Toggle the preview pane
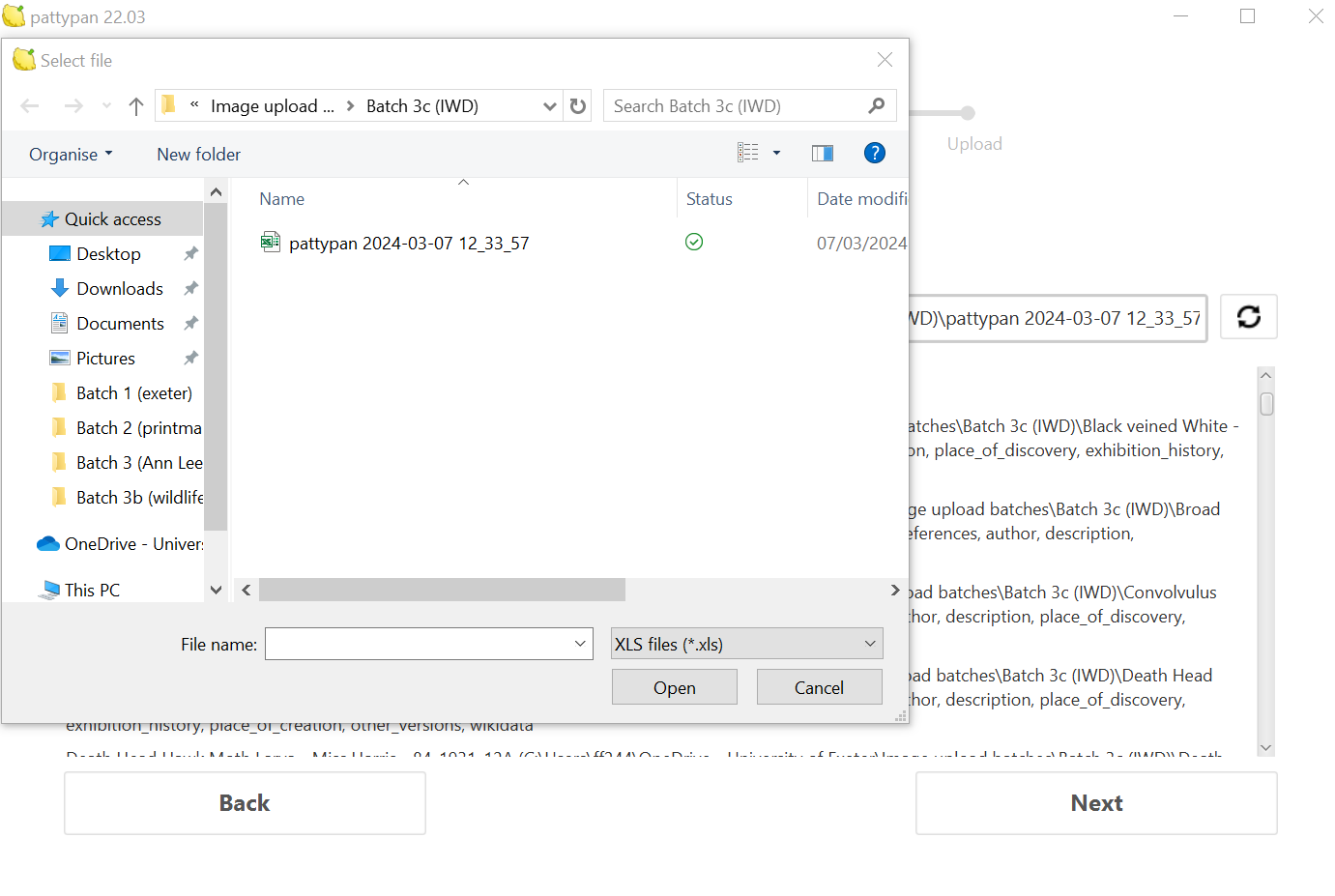The image size is (1335, 896). point(823,153)
